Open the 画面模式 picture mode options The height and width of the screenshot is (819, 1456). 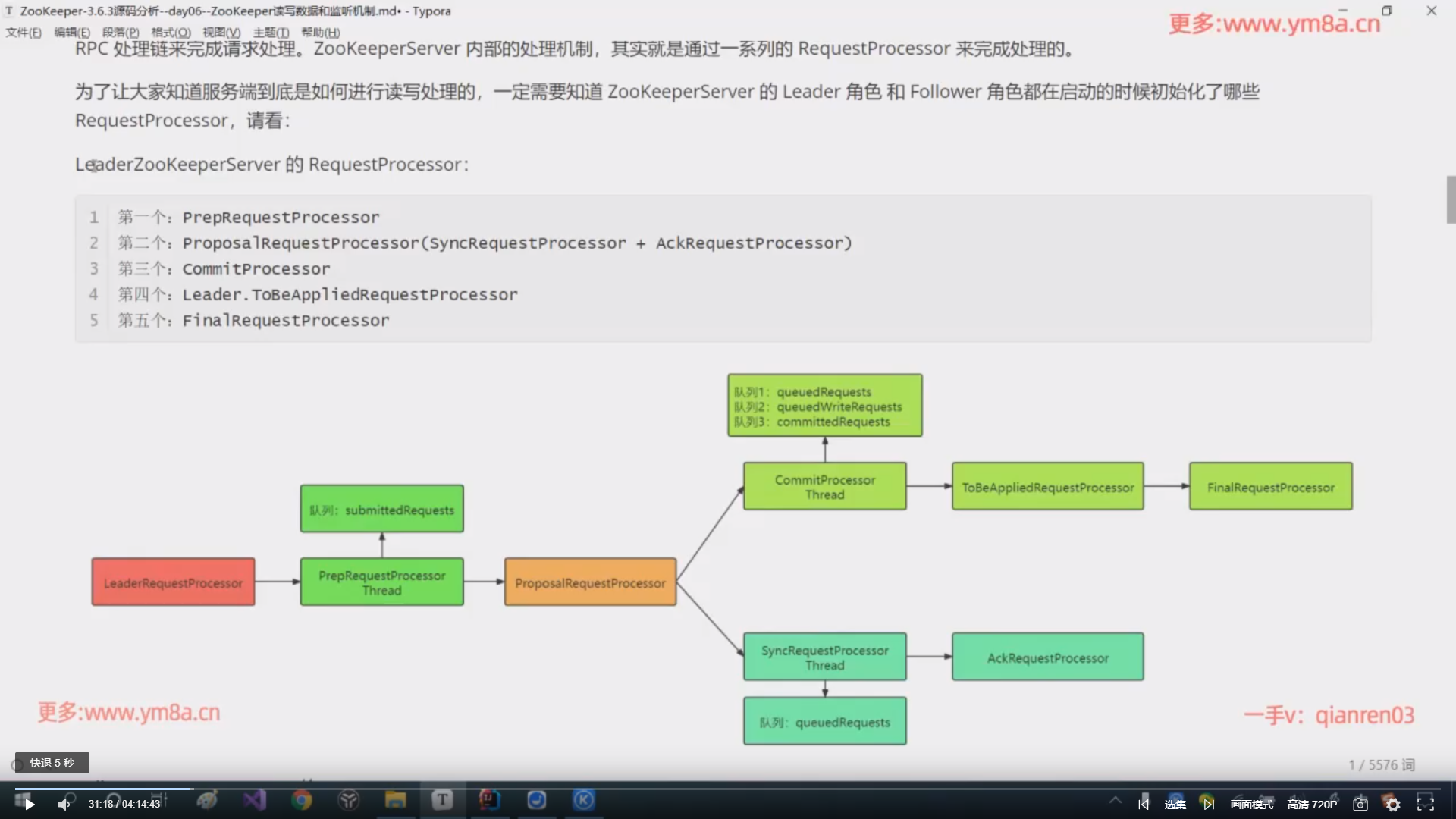(1252, 804)
